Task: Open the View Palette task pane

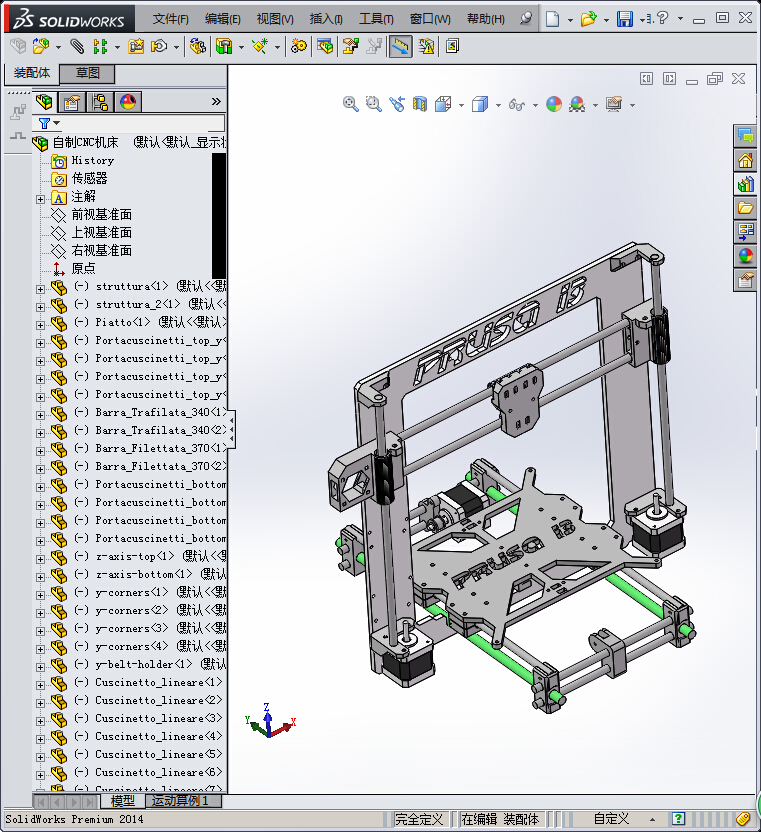Action: (745, 232)
